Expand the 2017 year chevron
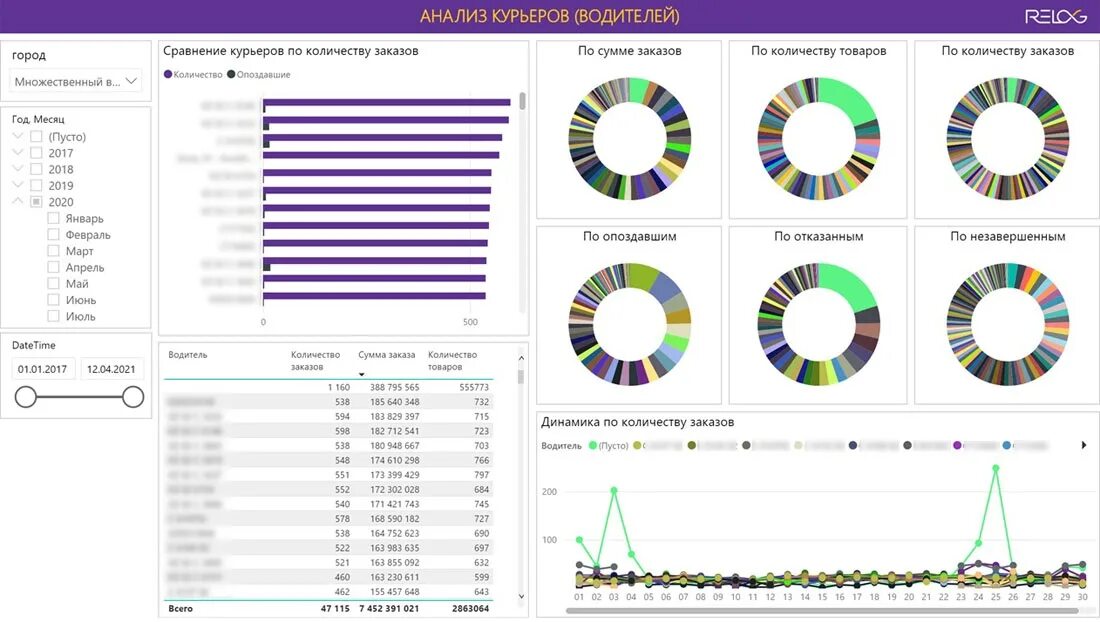Screen dimensions: 1100x622 [x=18, y=152]
